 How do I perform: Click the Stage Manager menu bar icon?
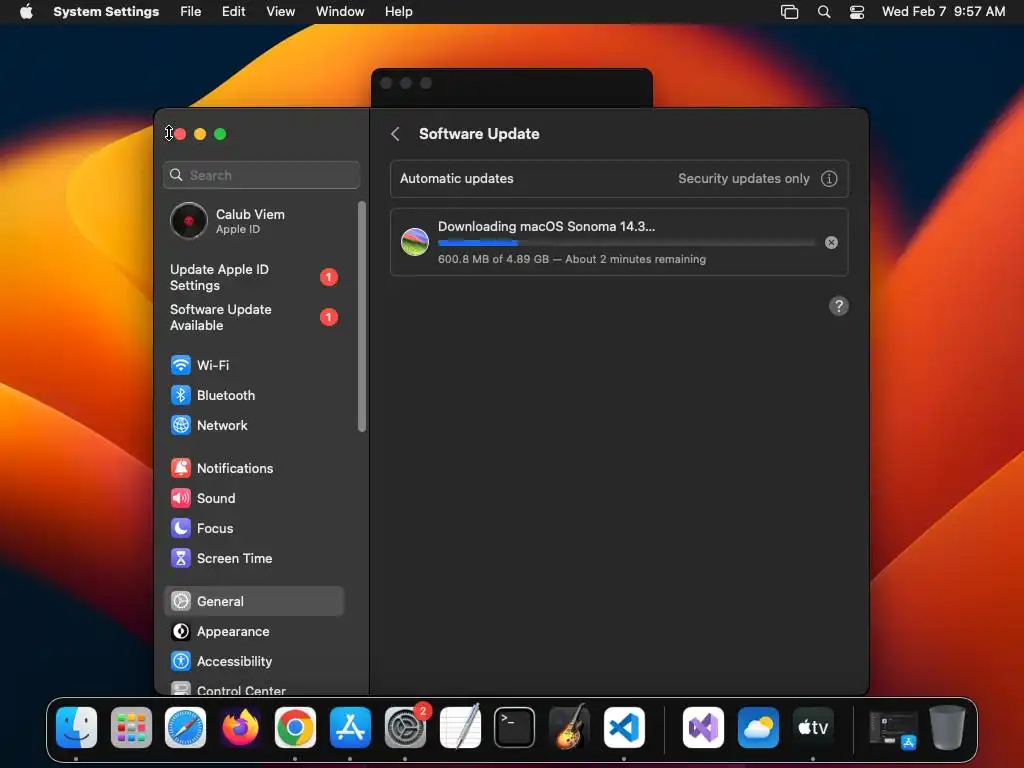pos(790,12)
